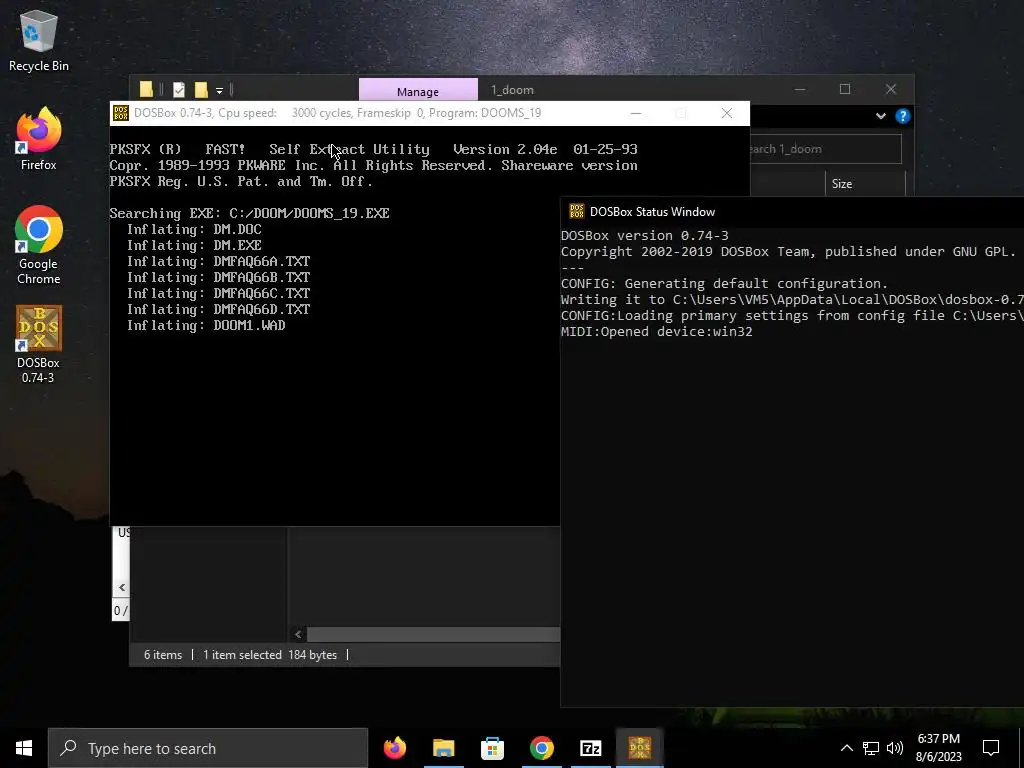Viewport: 1024px width, 768px height.
Task: Click the "Inflating: DM.DOC" line
Action: [194, 229]
